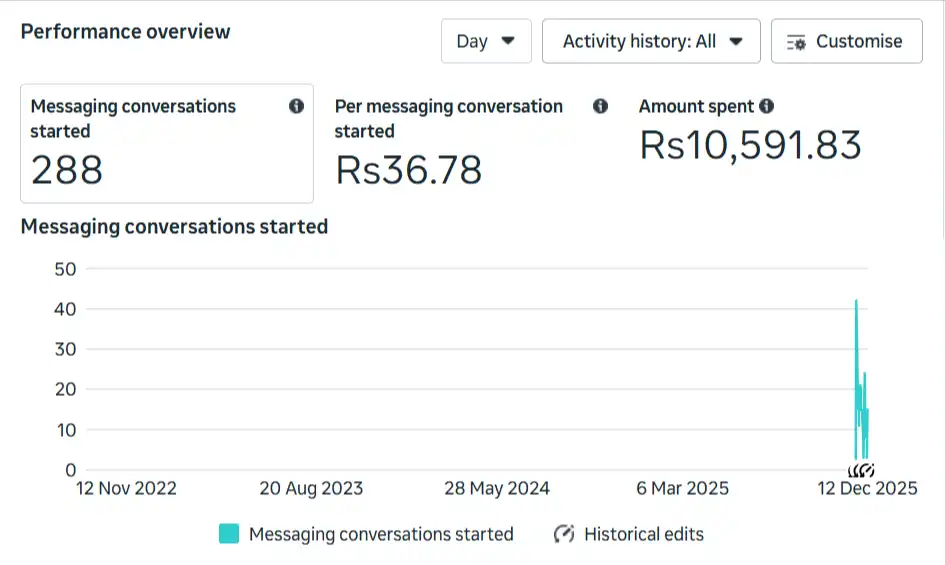
Task: Click the teal legend colour swatch
Action: click(229, 534)
